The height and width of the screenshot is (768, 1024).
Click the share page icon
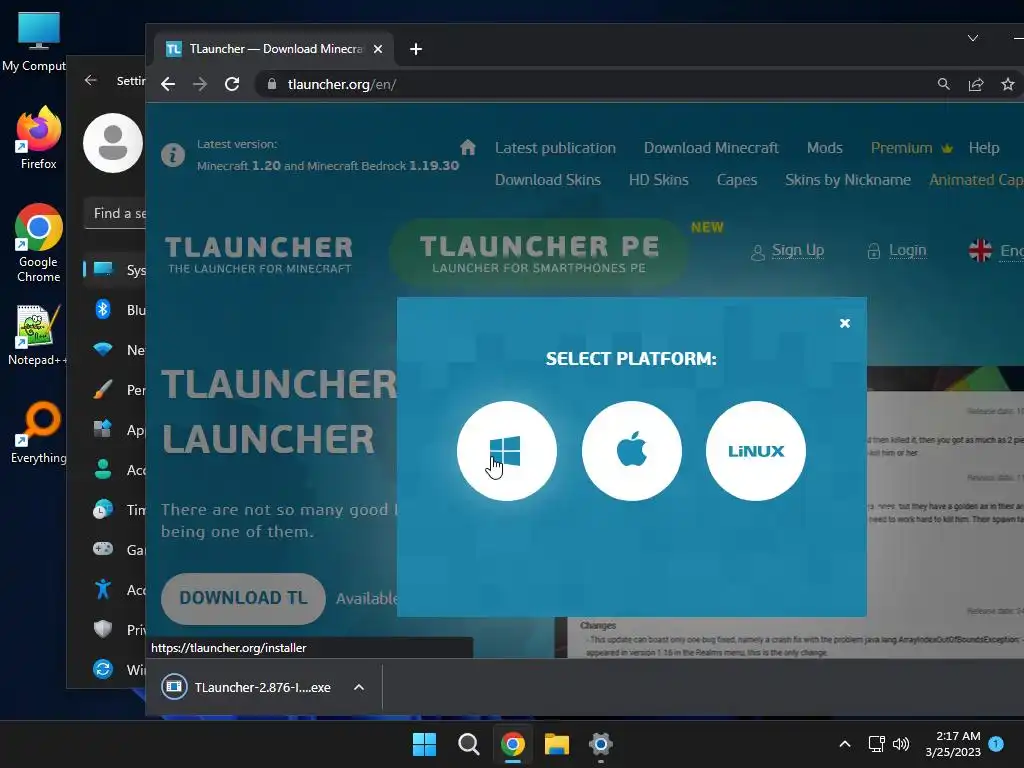(976, 84)
